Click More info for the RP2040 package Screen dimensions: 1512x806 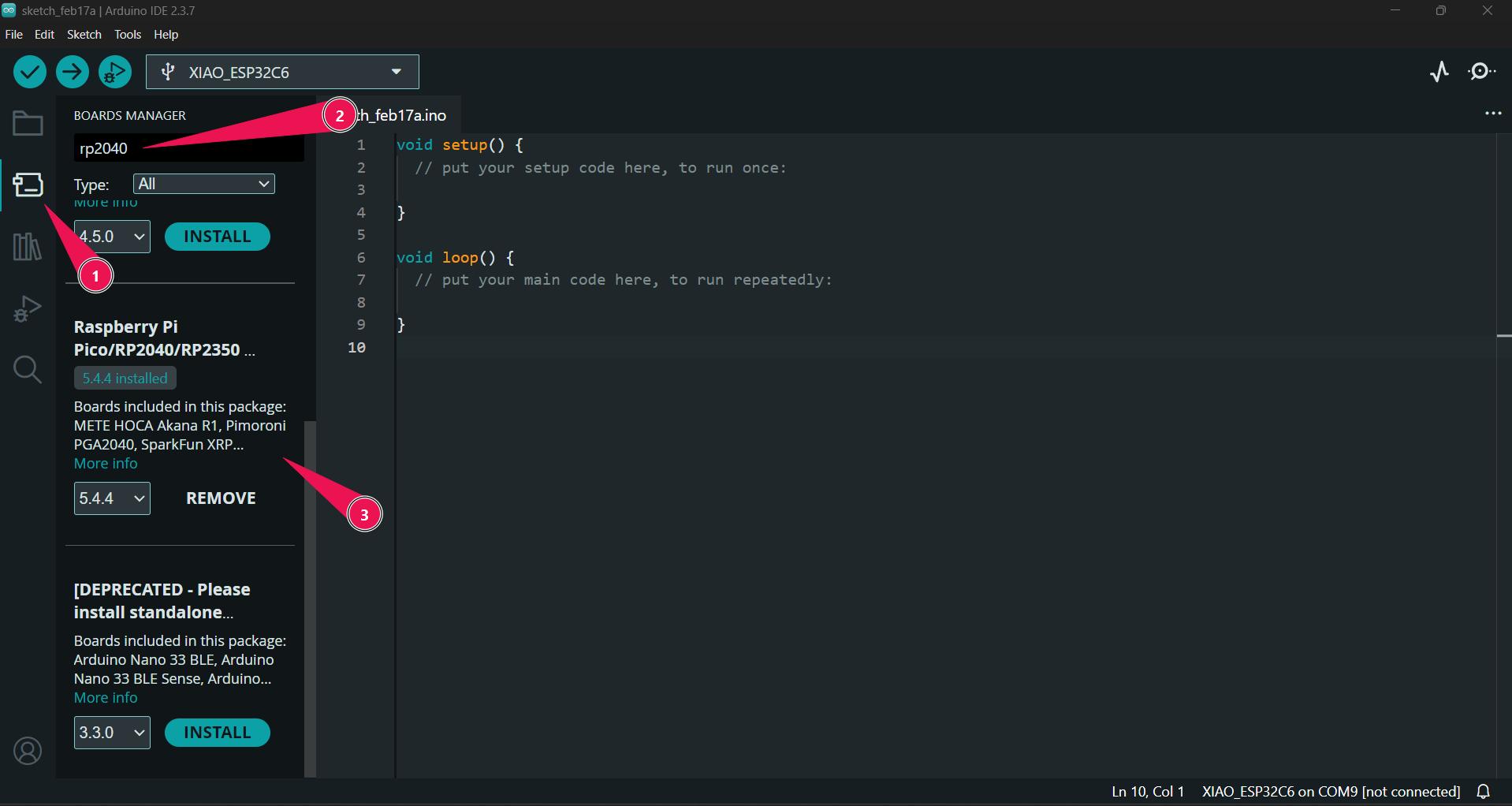(106, 463)
